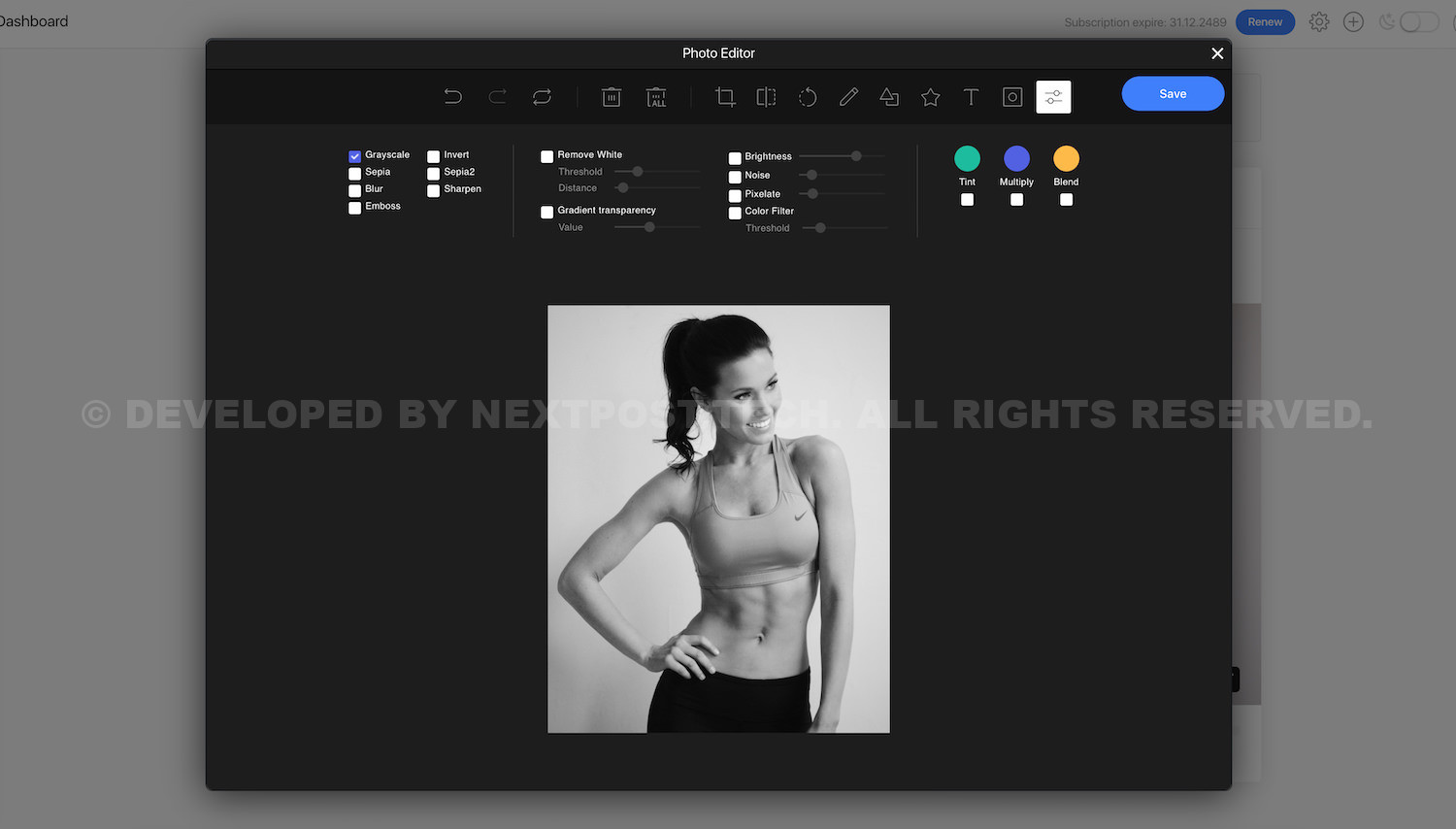The width and height of the screenshot is (1456, 829).
Task: Tick the checkbox under Multiply
Action: click(1016, 200)
